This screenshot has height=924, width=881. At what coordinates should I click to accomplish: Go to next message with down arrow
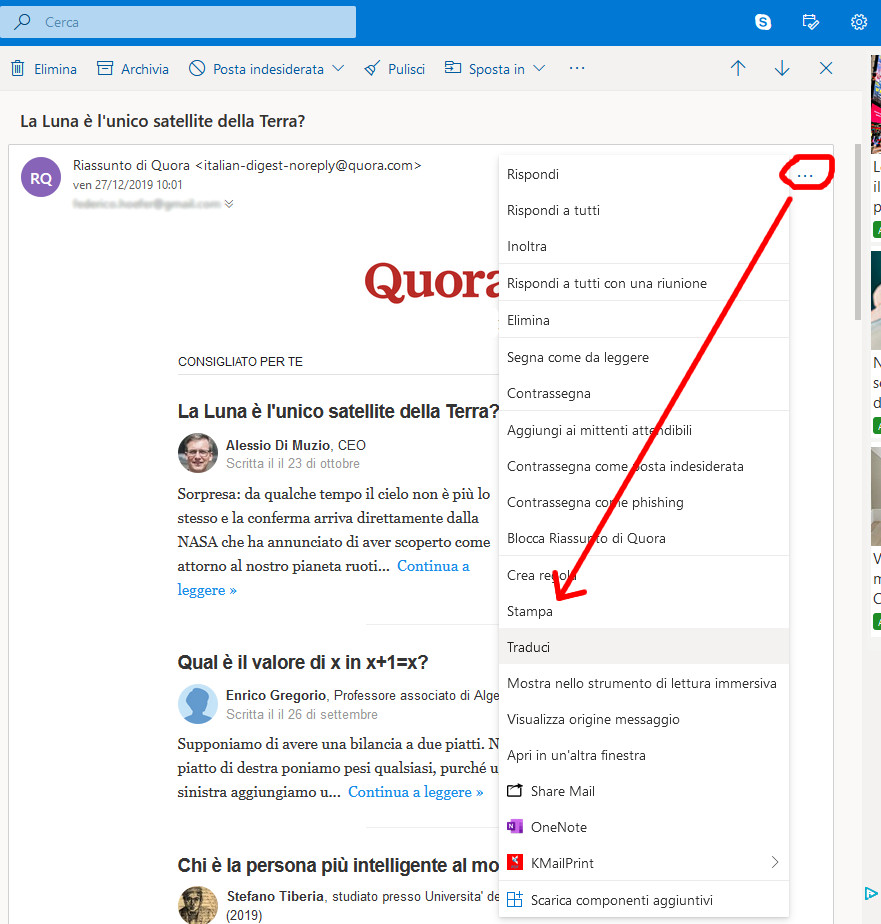click(782, 69)
